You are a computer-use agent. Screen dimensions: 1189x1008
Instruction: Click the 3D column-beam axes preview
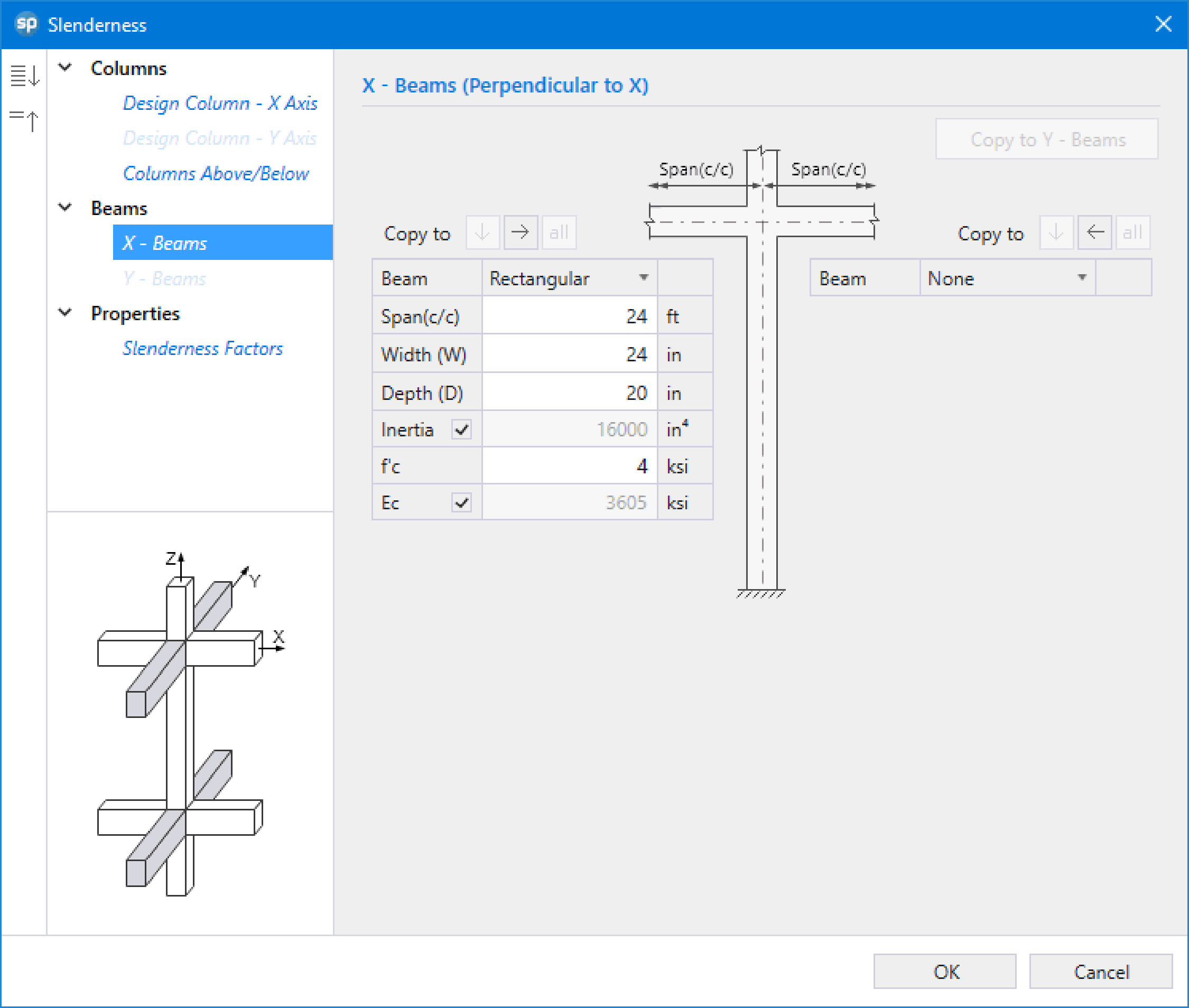click(191, 723)
